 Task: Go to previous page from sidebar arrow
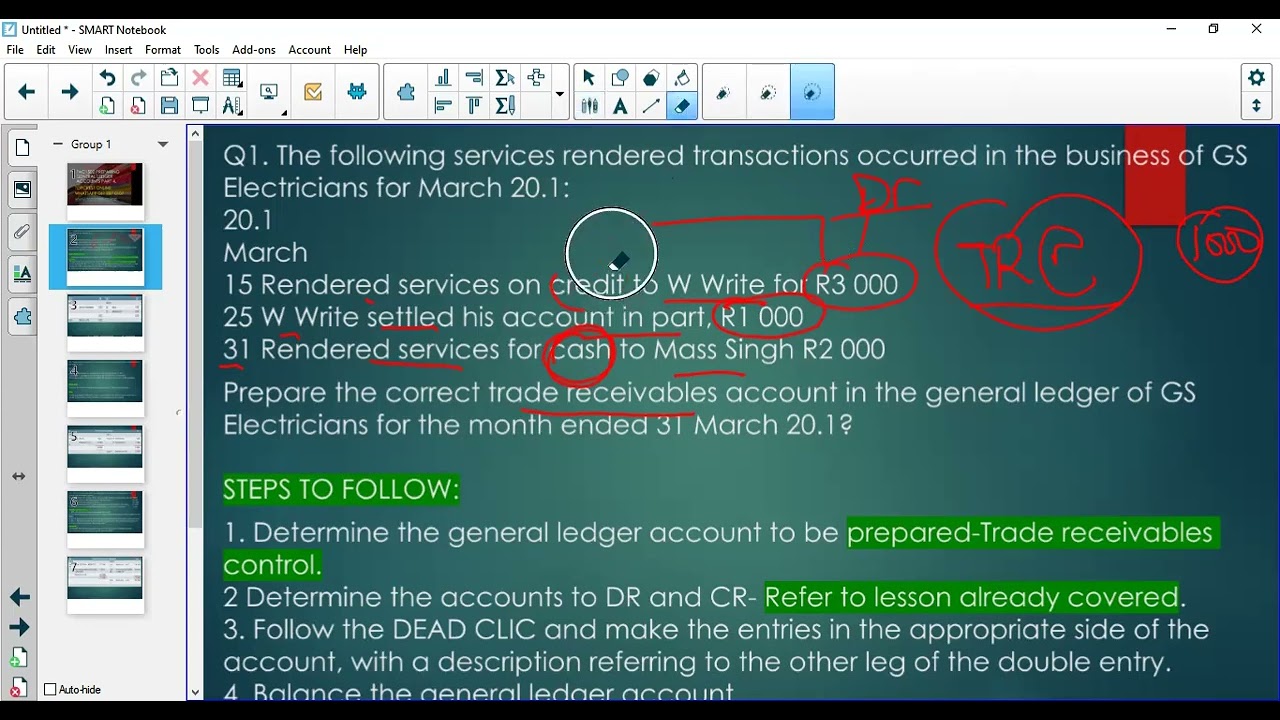coord(20,597)
